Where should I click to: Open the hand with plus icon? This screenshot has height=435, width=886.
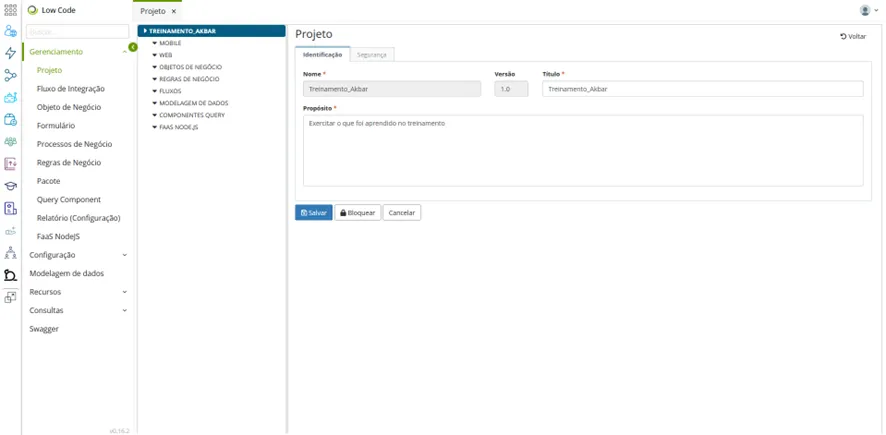click(x=10, y=231)
